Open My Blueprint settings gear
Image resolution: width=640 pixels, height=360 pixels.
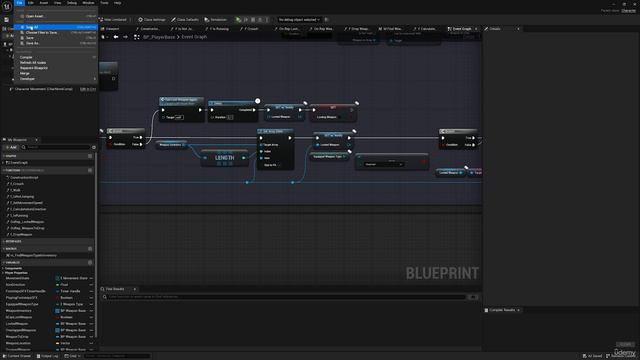(x=94, y=147)
